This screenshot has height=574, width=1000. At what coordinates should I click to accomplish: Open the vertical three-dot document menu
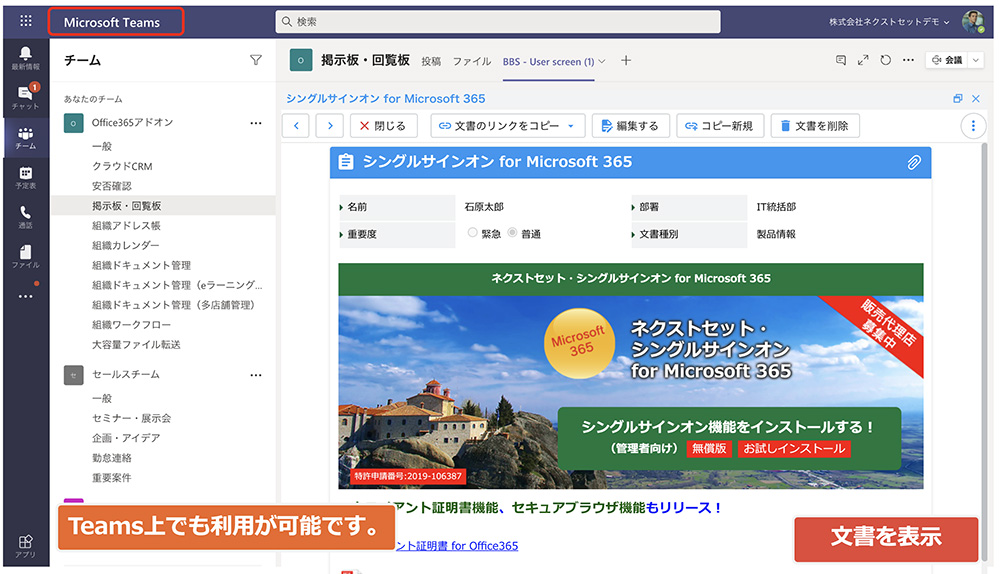(973, 126)
